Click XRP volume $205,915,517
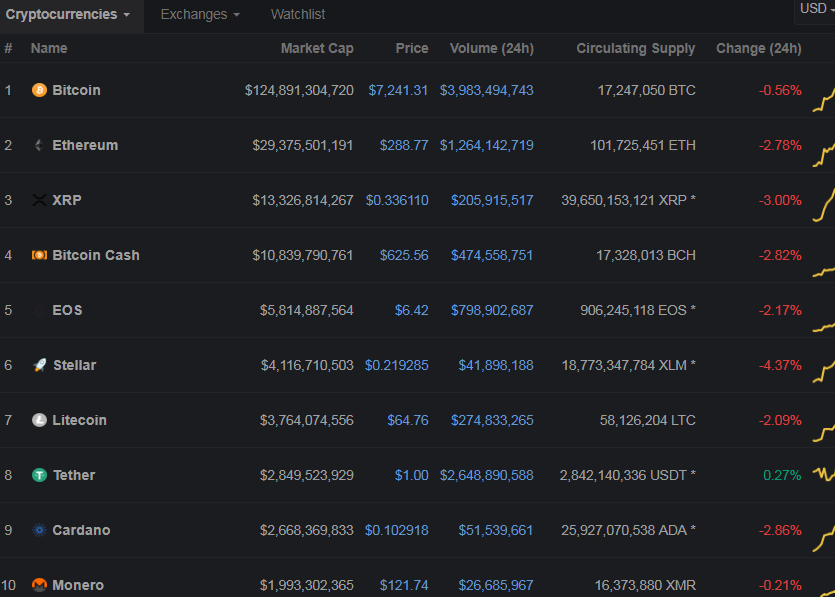 click(492, 200)
